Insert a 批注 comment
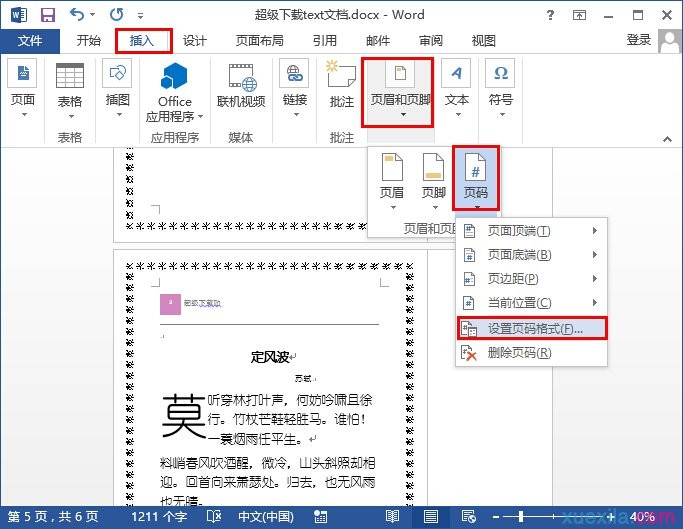 pyautogui.click(x=342, y=85)
